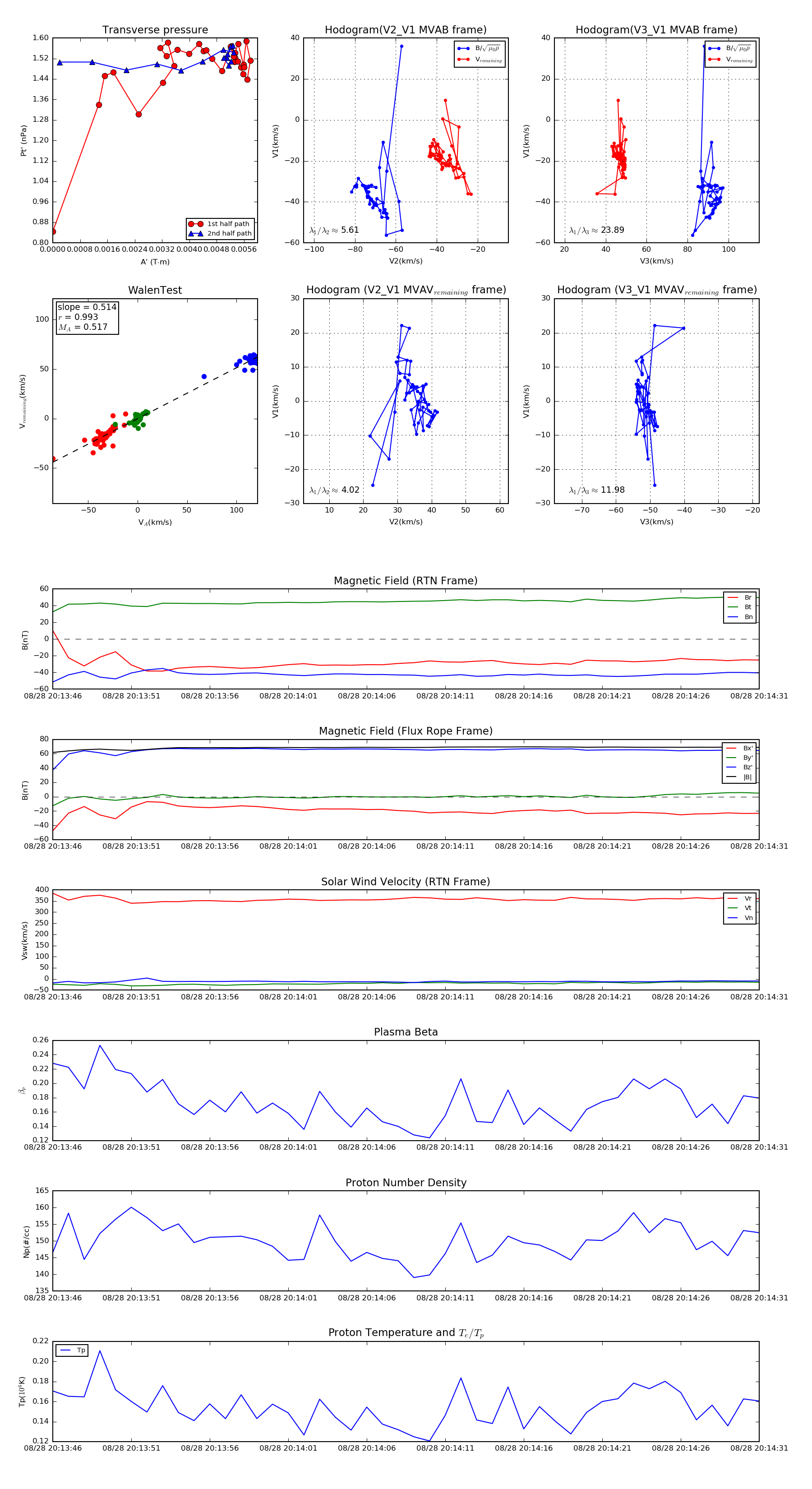This screenshot has height=1489, width=812.
Task: Click the "λ1/λ2 ≈ 5.61" ratio annotation
Action: pyautogui.click(x=334, y=230)
